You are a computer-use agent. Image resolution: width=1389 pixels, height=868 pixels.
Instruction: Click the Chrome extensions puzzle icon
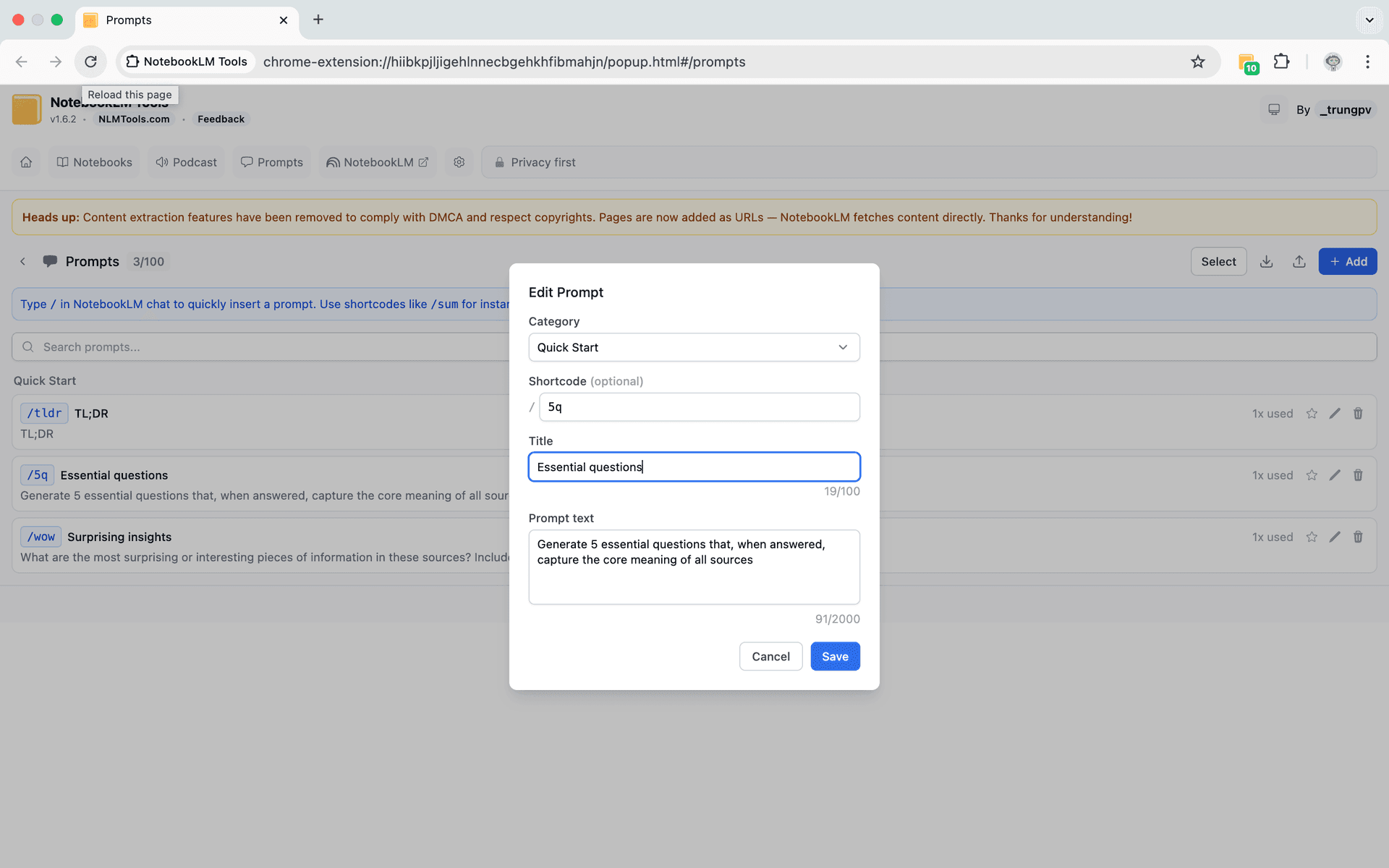click(x=1282, y=61)
